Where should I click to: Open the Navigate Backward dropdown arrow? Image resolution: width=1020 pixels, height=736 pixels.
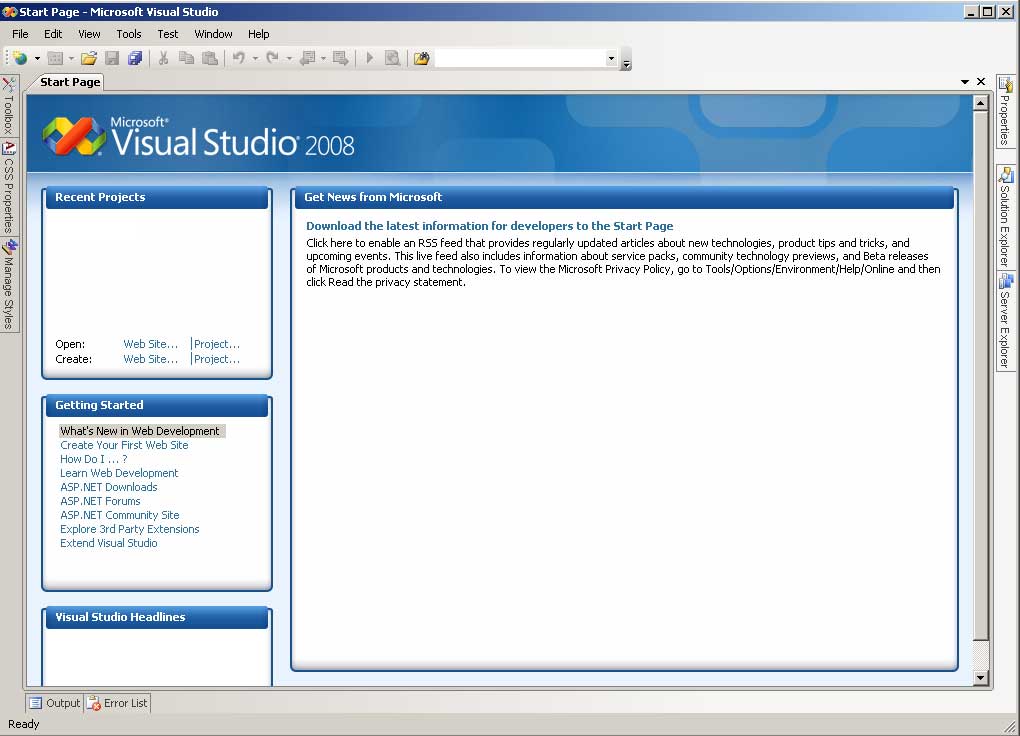click(x=323, y=59)
